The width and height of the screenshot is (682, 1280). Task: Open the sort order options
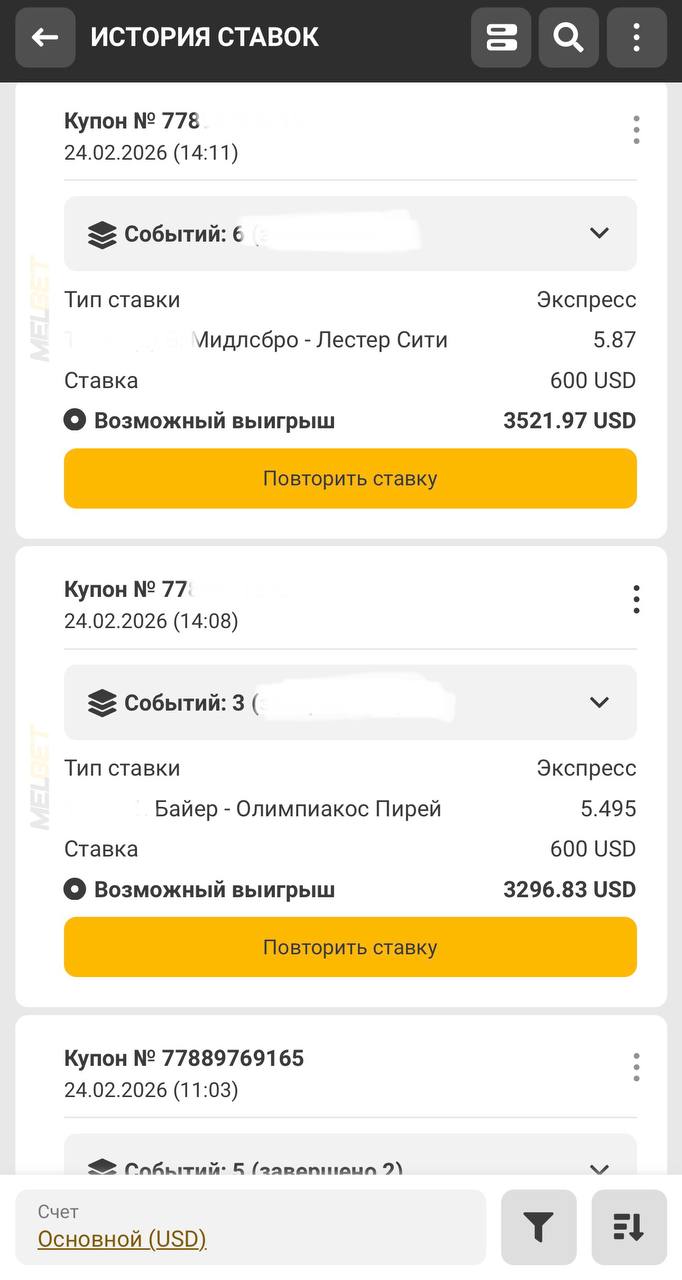pyautogui.click(x=629, y=1227)
